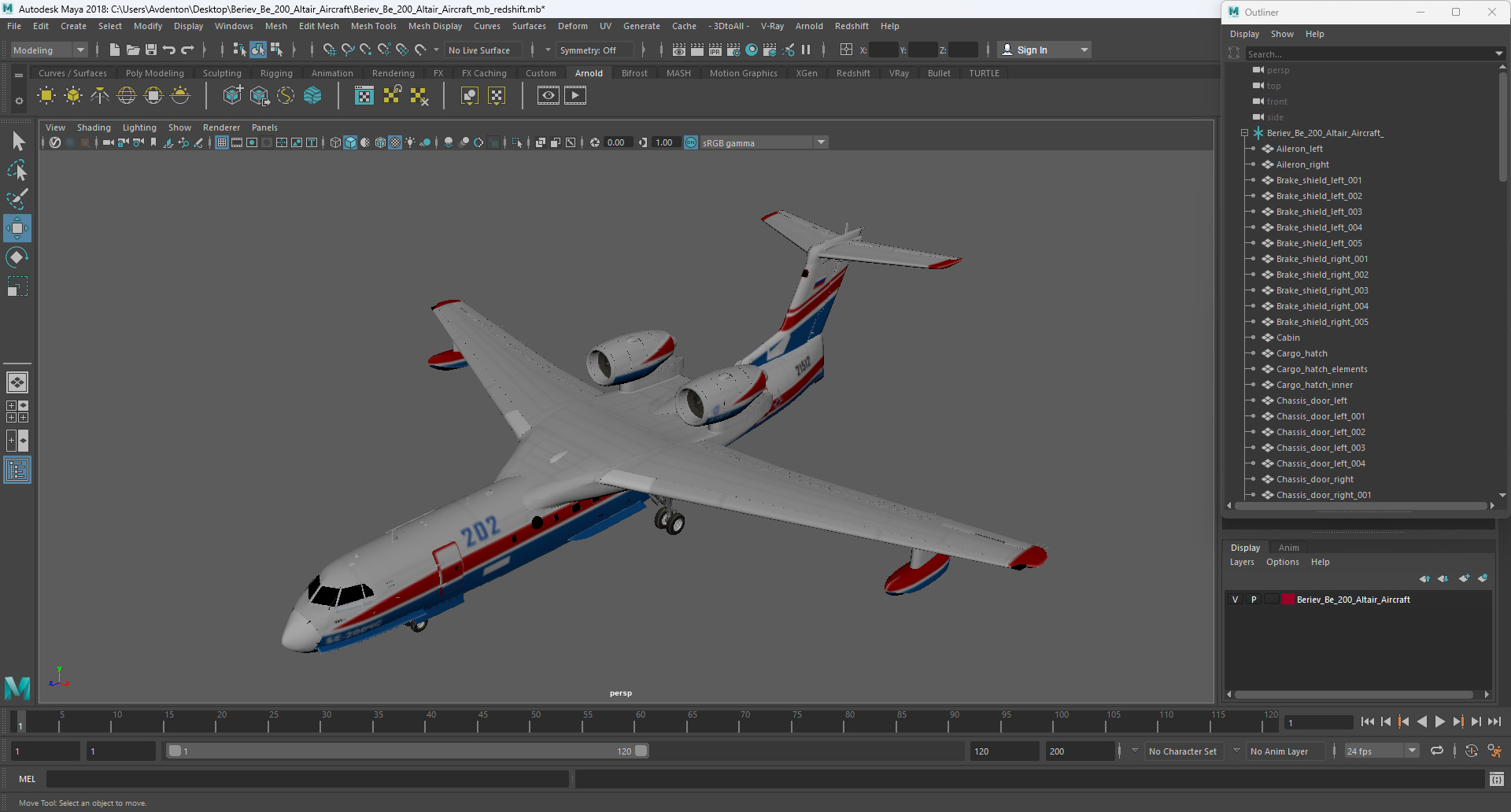This screenshot has height=812, width=1511.
Task: Click the Undo arrow icon
Action: click(169, 50)
